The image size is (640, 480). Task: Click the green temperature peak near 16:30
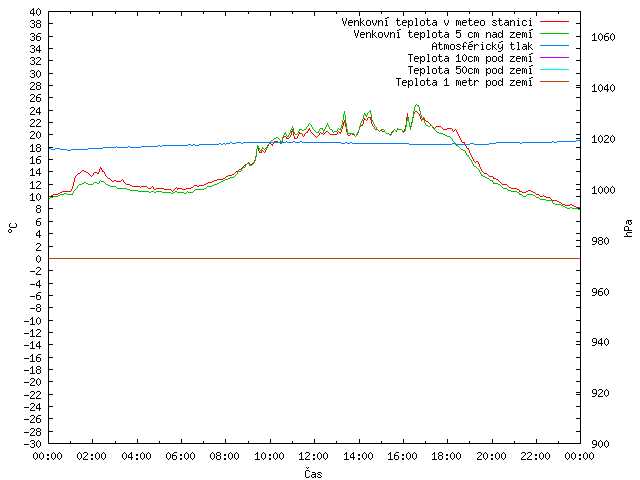(x=417, y=105)
